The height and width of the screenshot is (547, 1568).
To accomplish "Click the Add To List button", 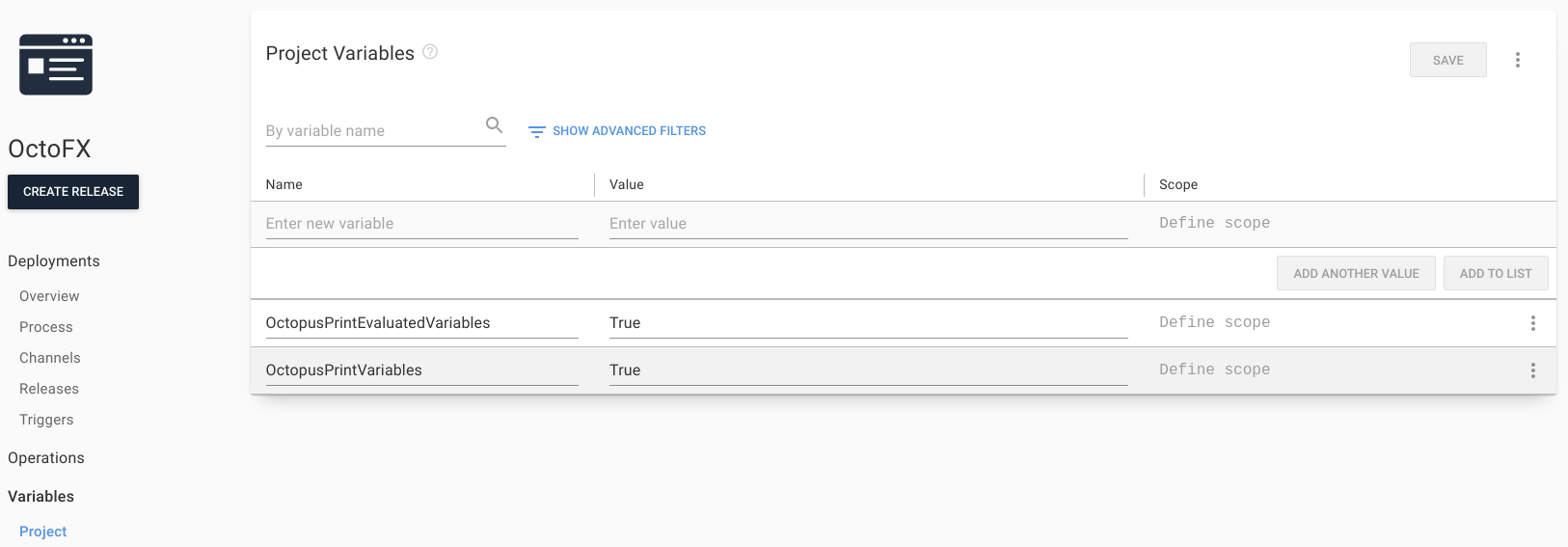I will [1495, 273].
